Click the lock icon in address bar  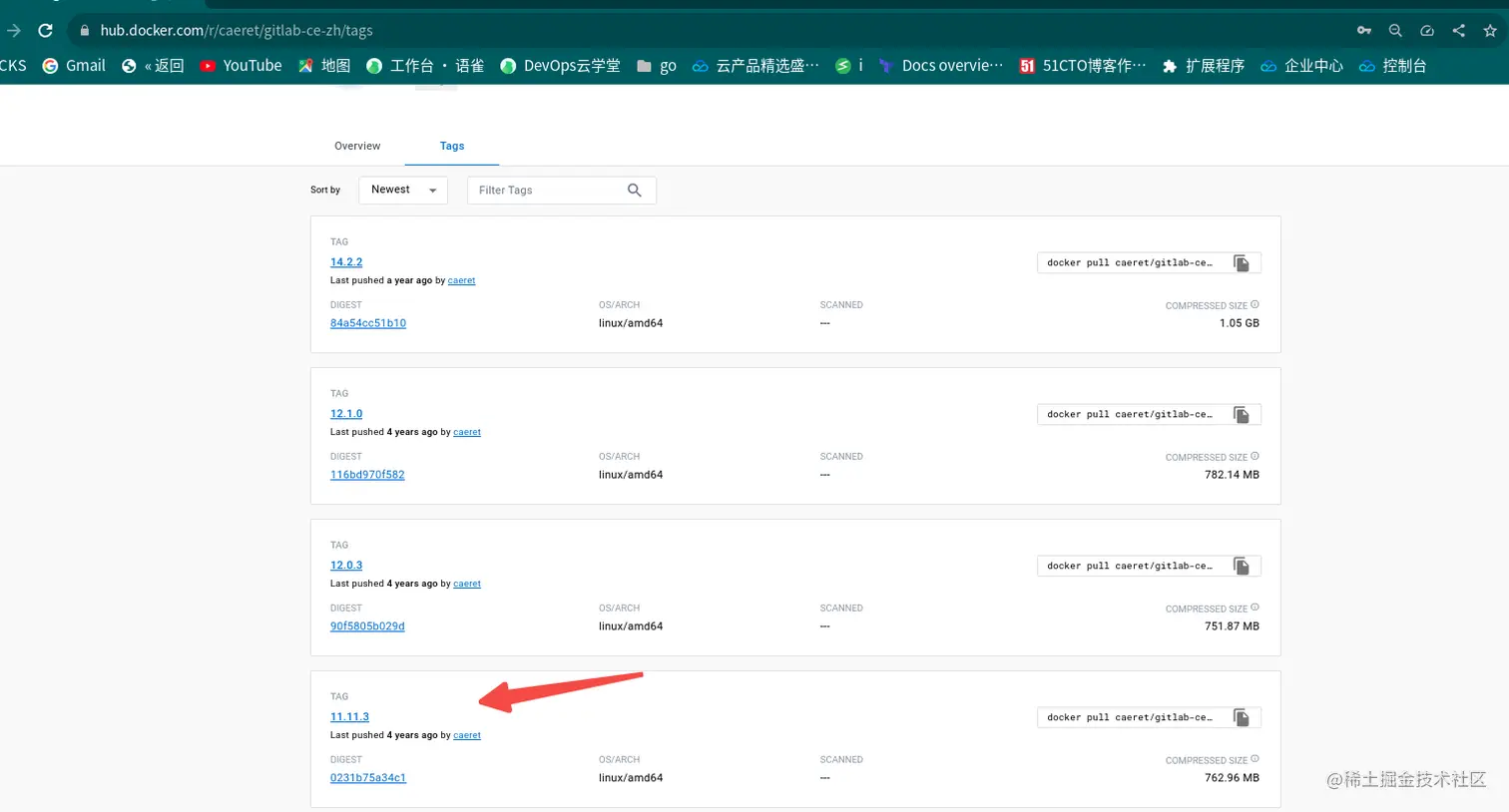tap(85, 31)
